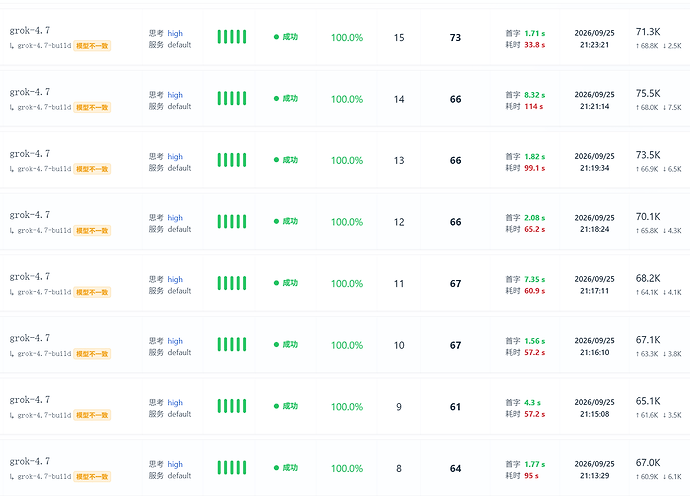Click the blue high link in row 15

[175, 33]
